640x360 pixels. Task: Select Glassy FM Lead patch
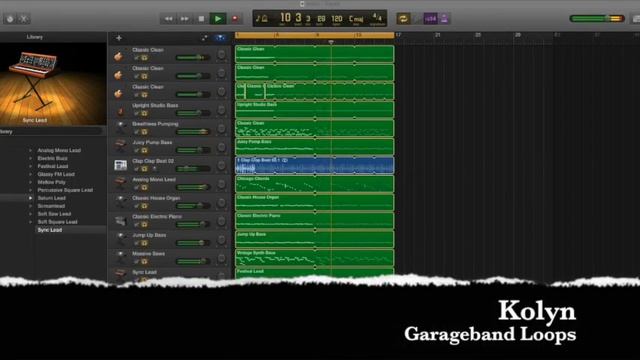56,174
